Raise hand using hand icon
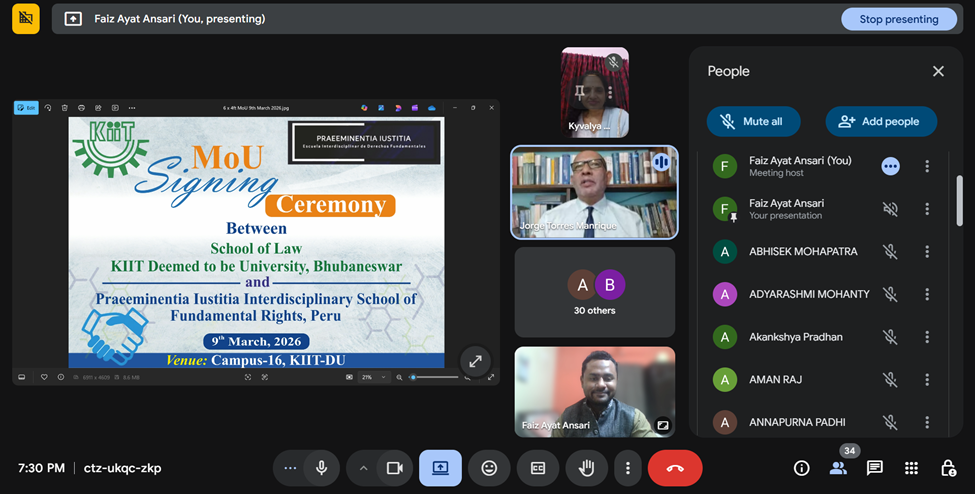The height and width of the screenshot is (494, 975). point(586,468)
